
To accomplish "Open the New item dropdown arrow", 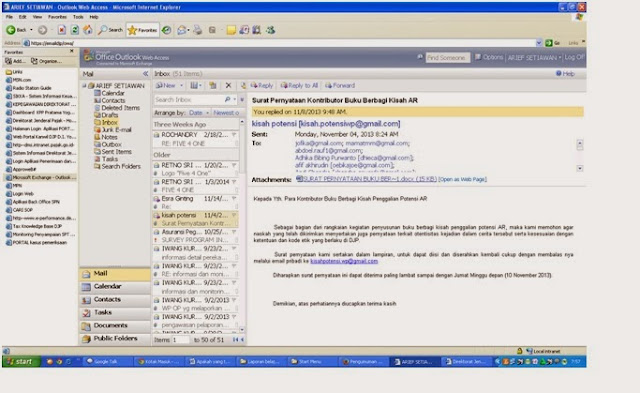I will click(182, 86).
